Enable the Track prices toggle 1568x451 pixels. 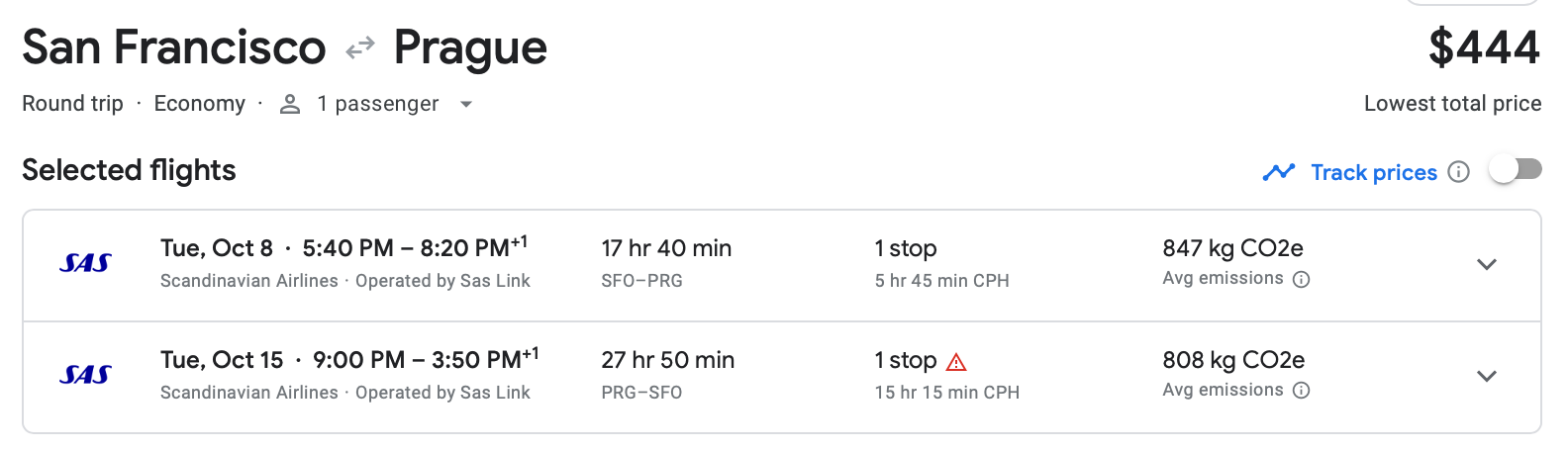[1516, 170]
